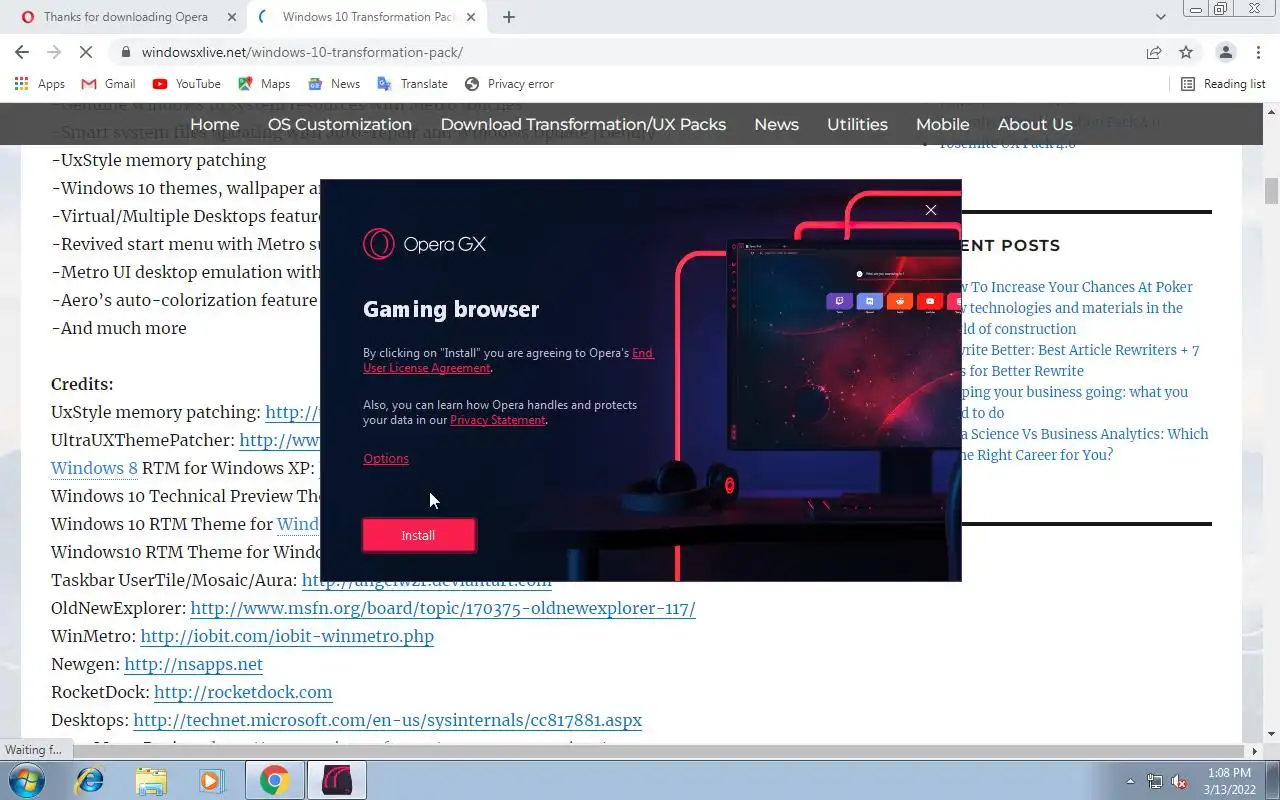Go to Home in site navigation
Screen dimensions: 1280x800
[215, 124]
